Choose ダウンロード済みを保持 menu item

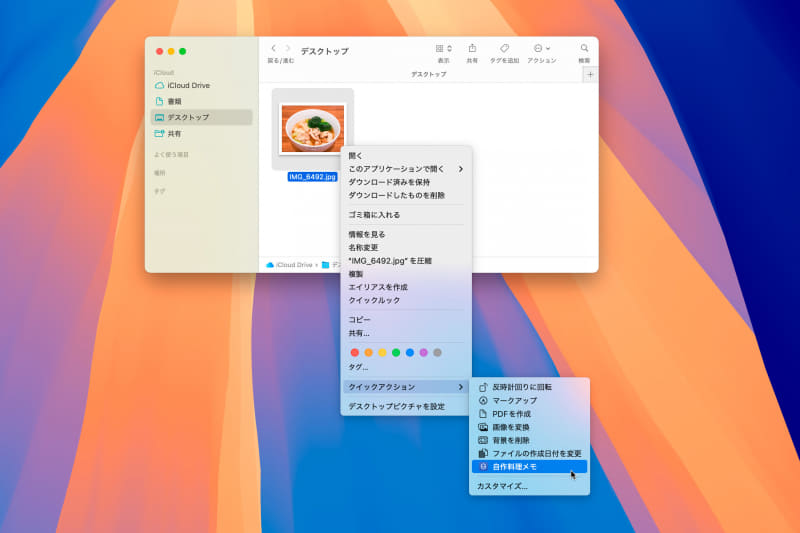coord(406,182)
